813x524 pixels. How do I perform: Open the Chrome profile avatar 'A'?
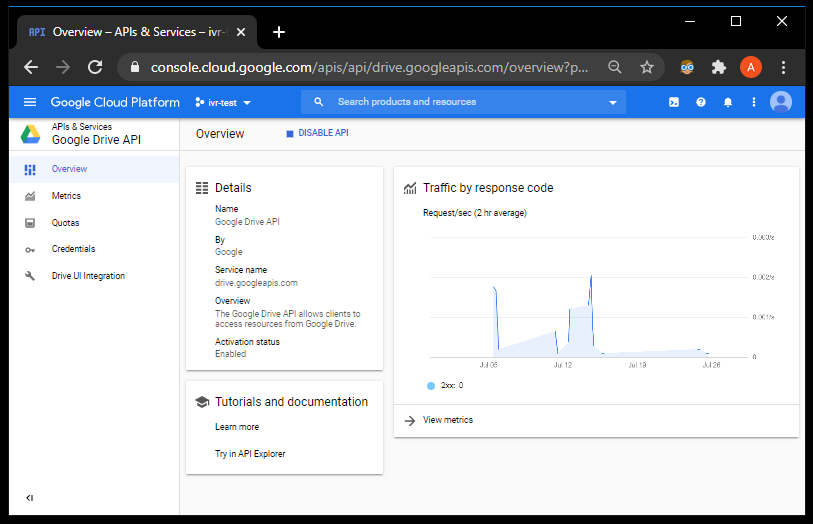pos(751,67)
